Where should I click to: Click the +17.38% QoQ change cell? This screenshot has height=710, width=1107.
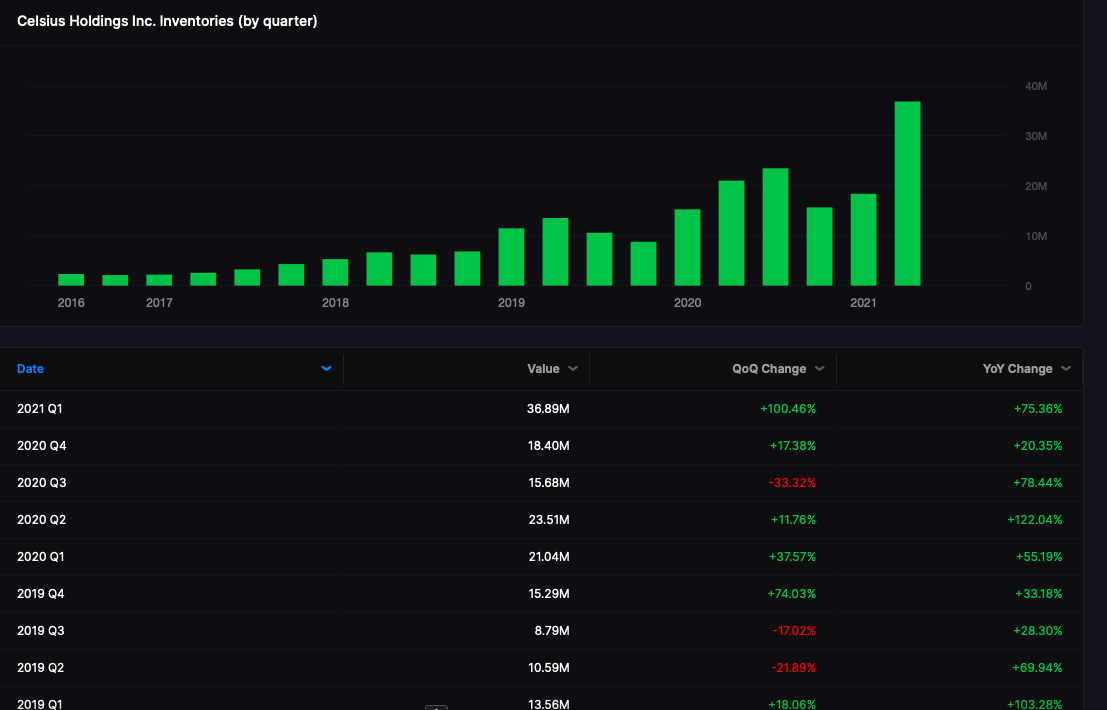[x=792, y=445]
